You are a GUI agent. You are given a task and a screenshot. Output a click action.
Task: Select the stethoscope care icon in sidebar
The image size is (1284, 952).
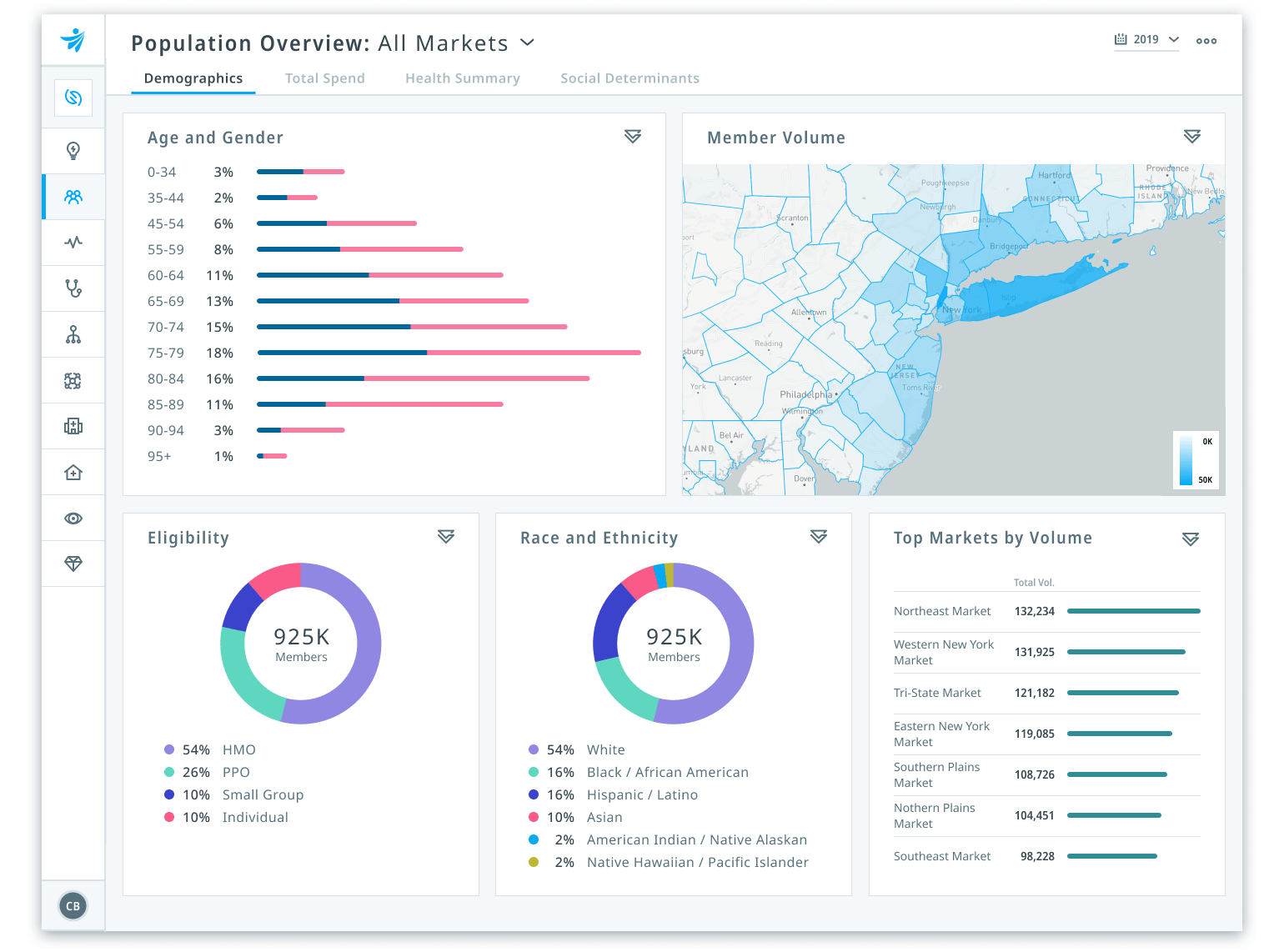coord(73,288)
